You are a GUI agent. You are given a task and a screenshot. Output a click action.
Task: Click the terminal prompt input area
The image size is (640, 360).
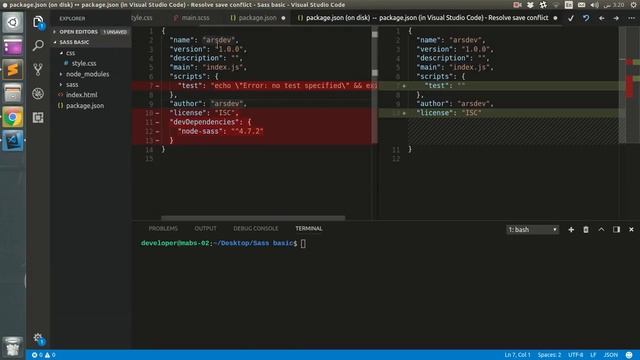pos(303,243)
